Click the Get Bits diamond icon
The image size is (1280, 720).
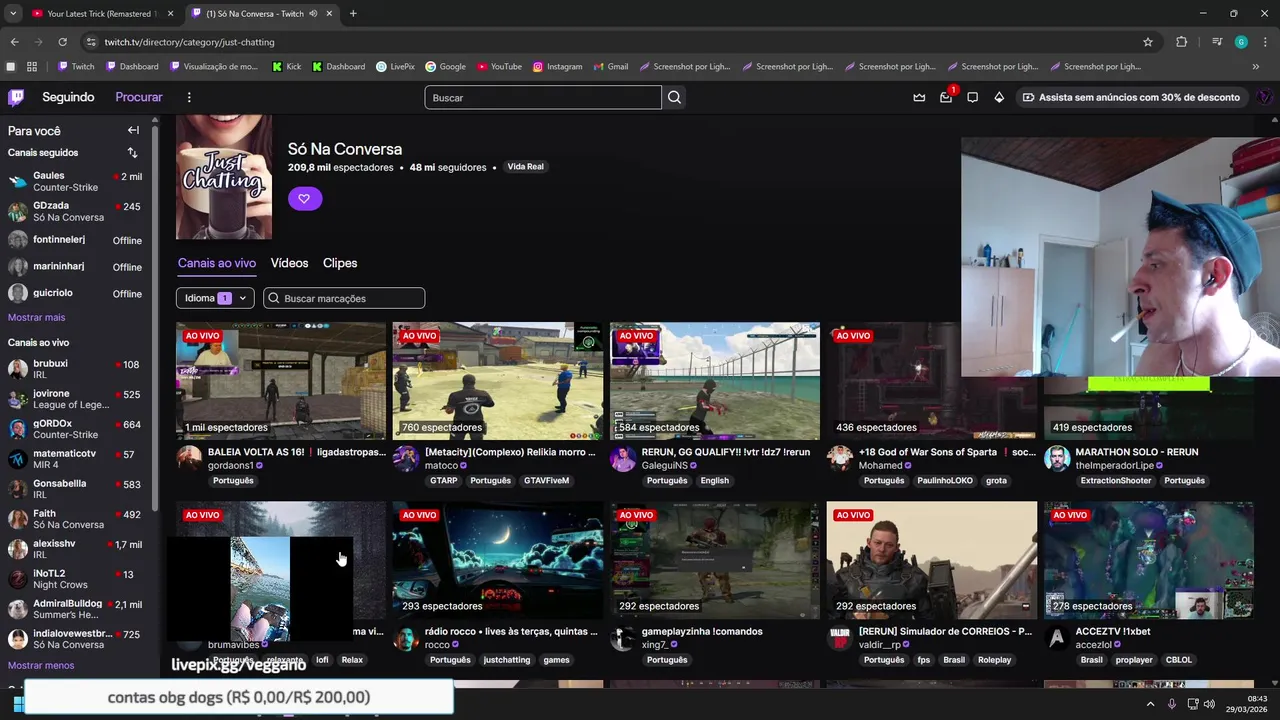pos(999,97)
